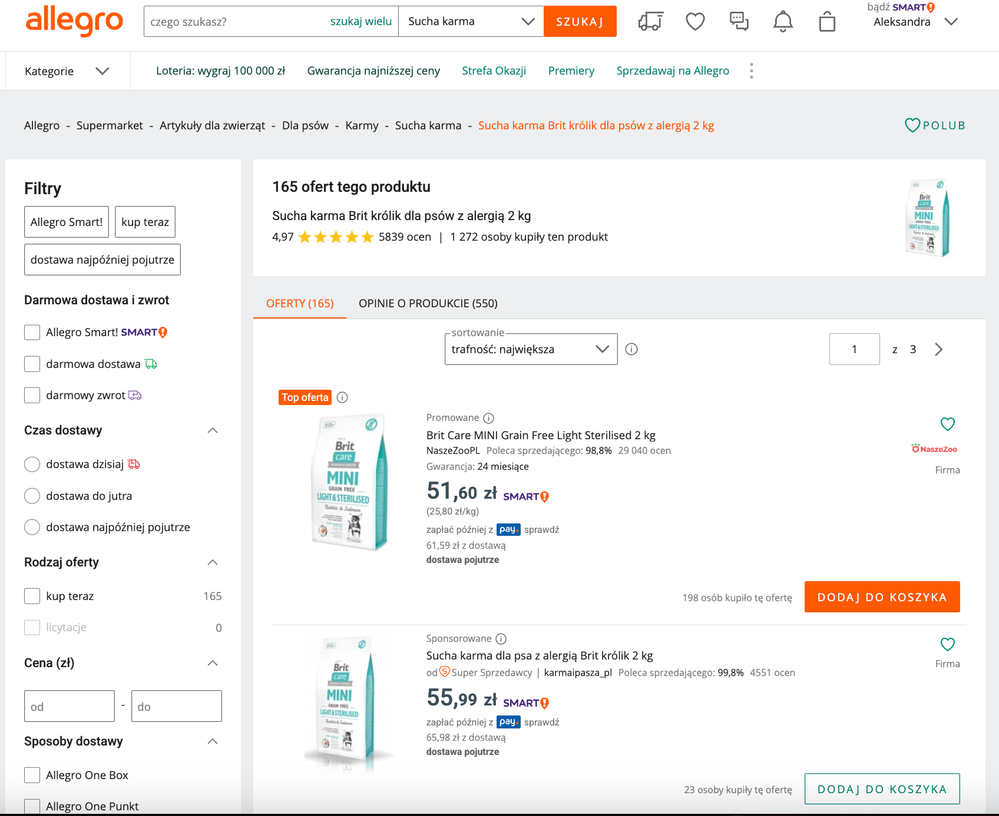Select the dostawa najpóźniej pojutrze radio option
Image resolution: width=999 pixels, height=816 pixels.
(32, 527)
